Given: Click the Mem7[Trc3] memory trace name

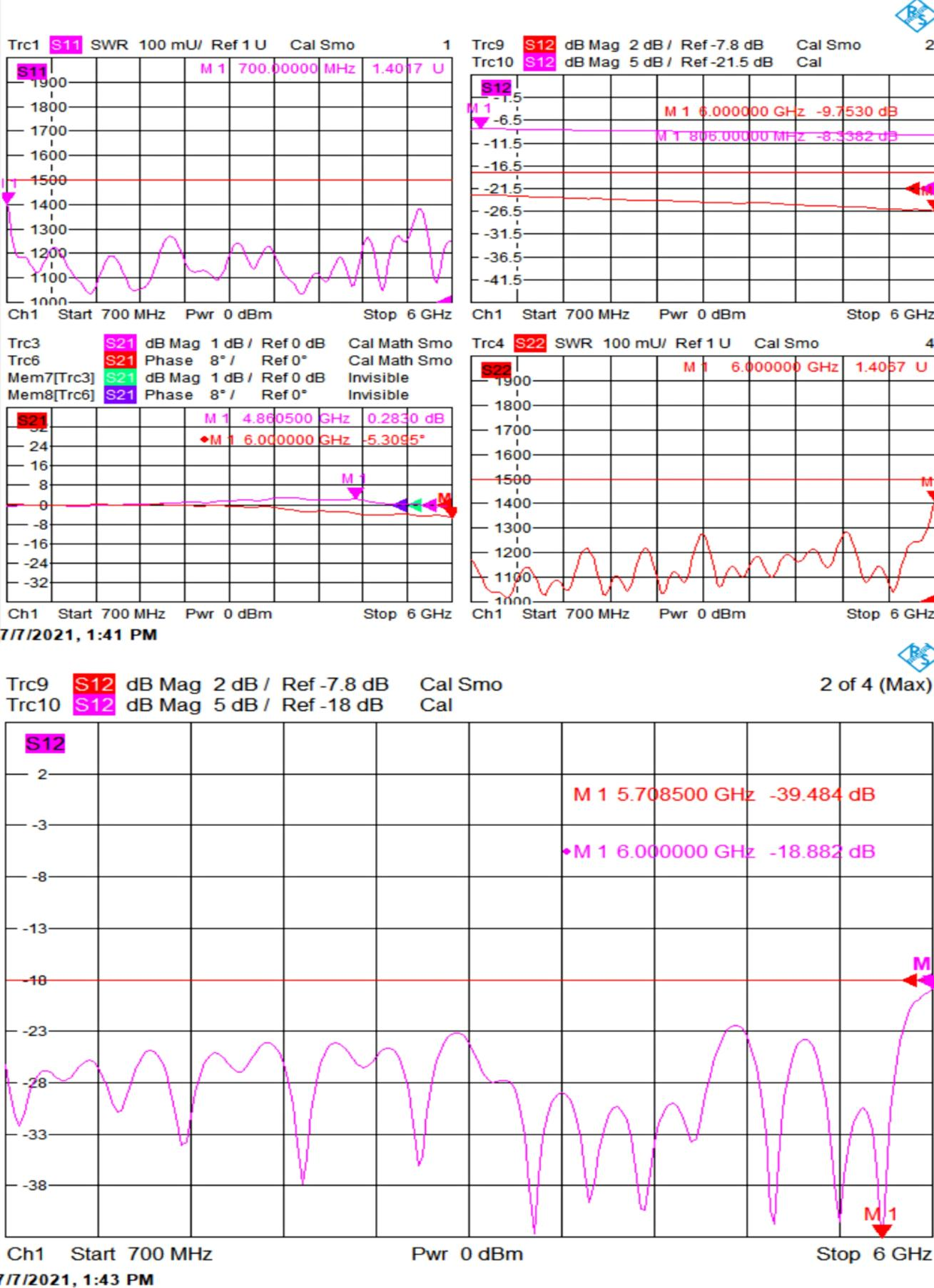Looking at the screenshot, I should [51, 378].
